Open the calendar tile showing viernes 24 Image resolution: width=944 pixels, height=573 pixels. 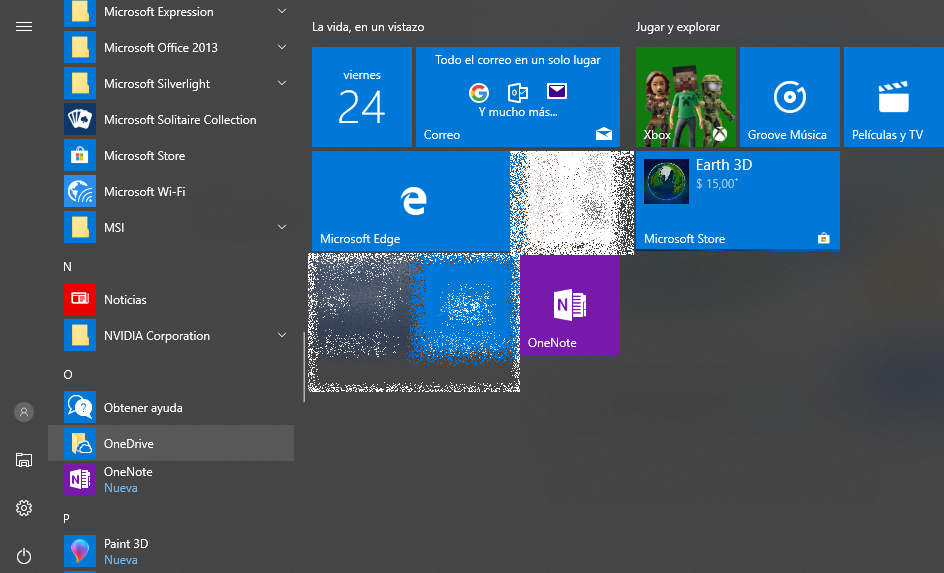pyautogui.click(x=362, y=97)
